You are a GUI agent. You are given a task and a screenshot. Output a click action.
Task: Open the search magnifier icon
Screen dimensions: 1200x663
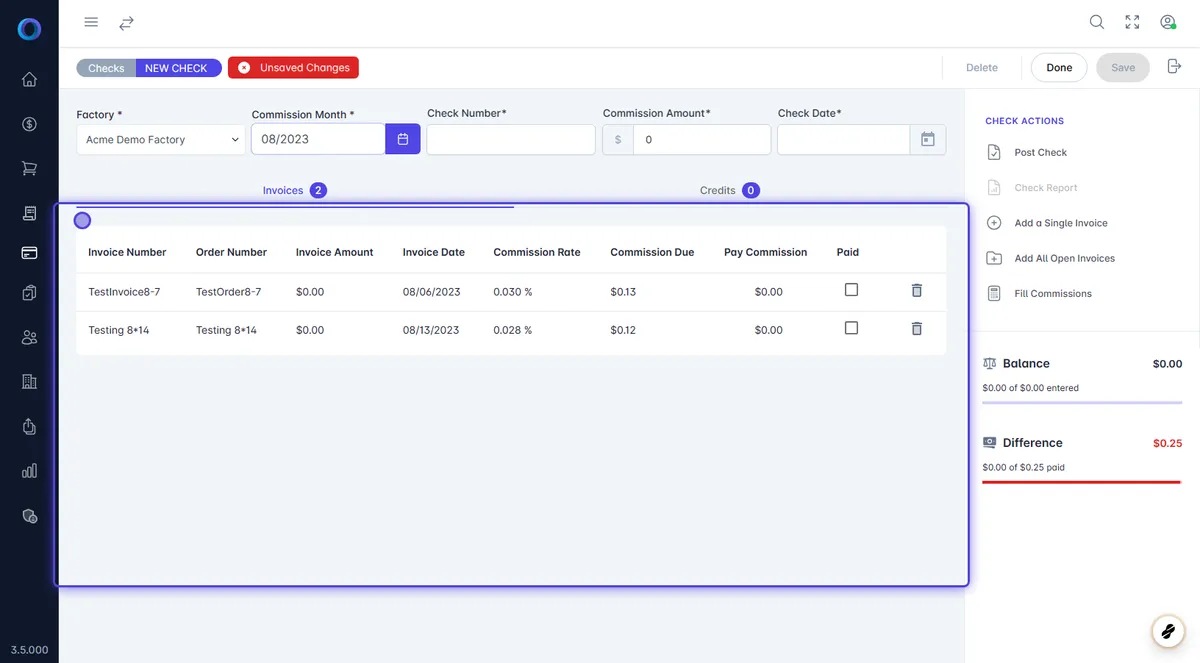pos(1097,22)
